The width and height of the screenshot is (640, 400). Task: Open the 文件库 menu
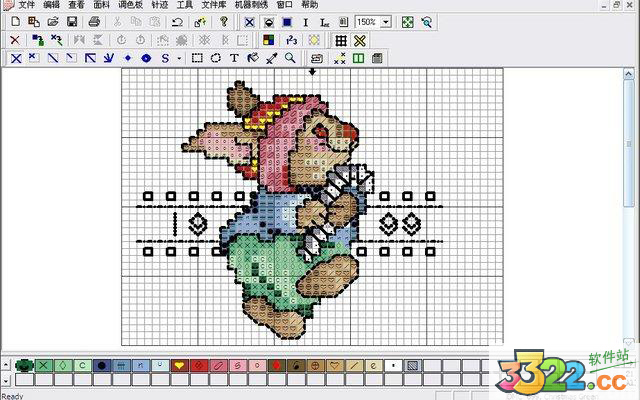pos(214,5)
